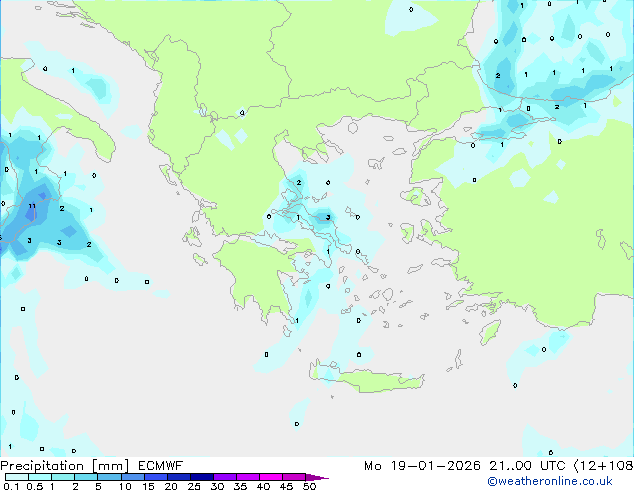The height and width of the screenshot is (490, 634).
Task: Click the '(12+108' forecast run text
Action: point(603,466)
